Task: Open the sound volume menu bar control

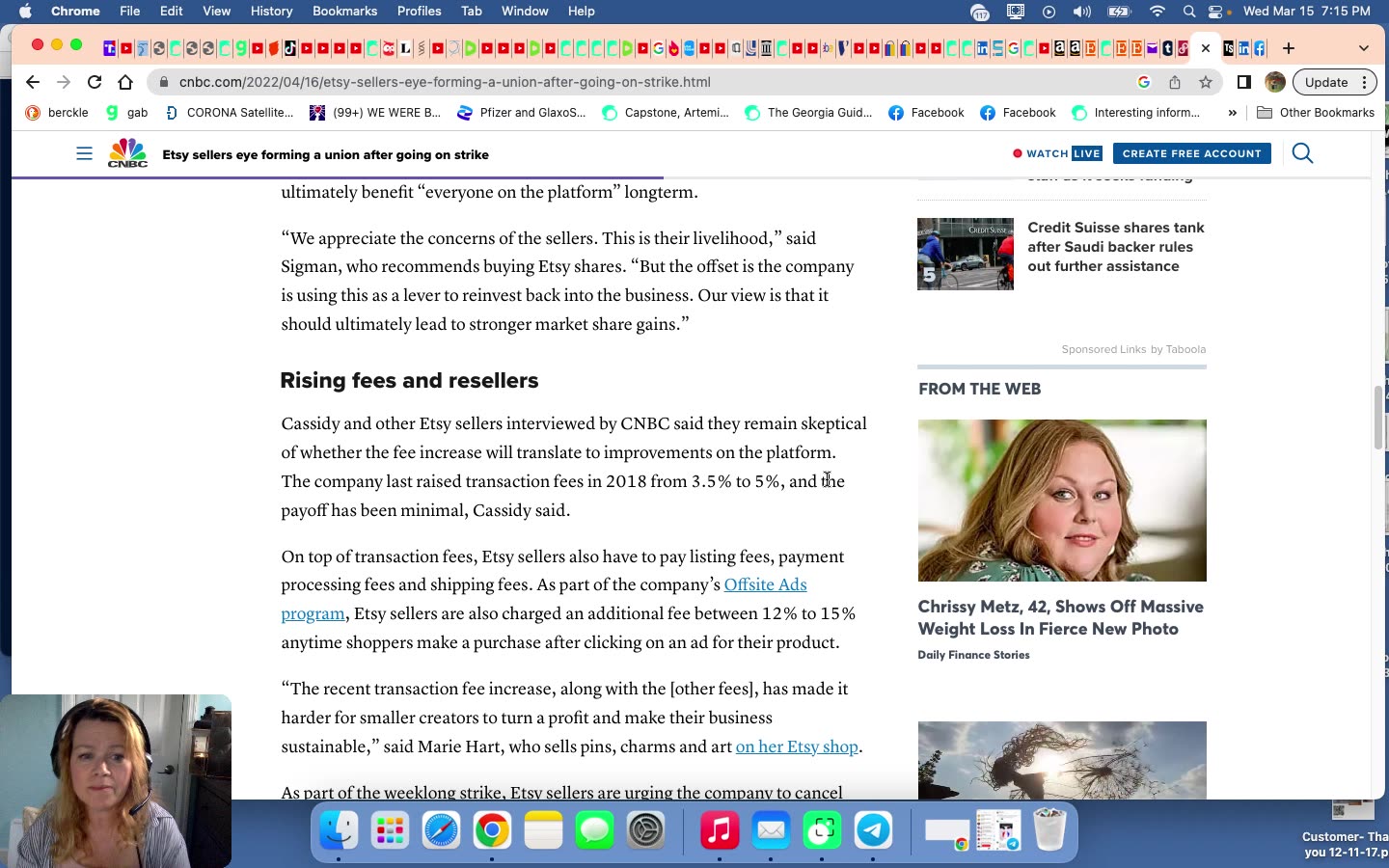Action: [x=1082, y=12]
